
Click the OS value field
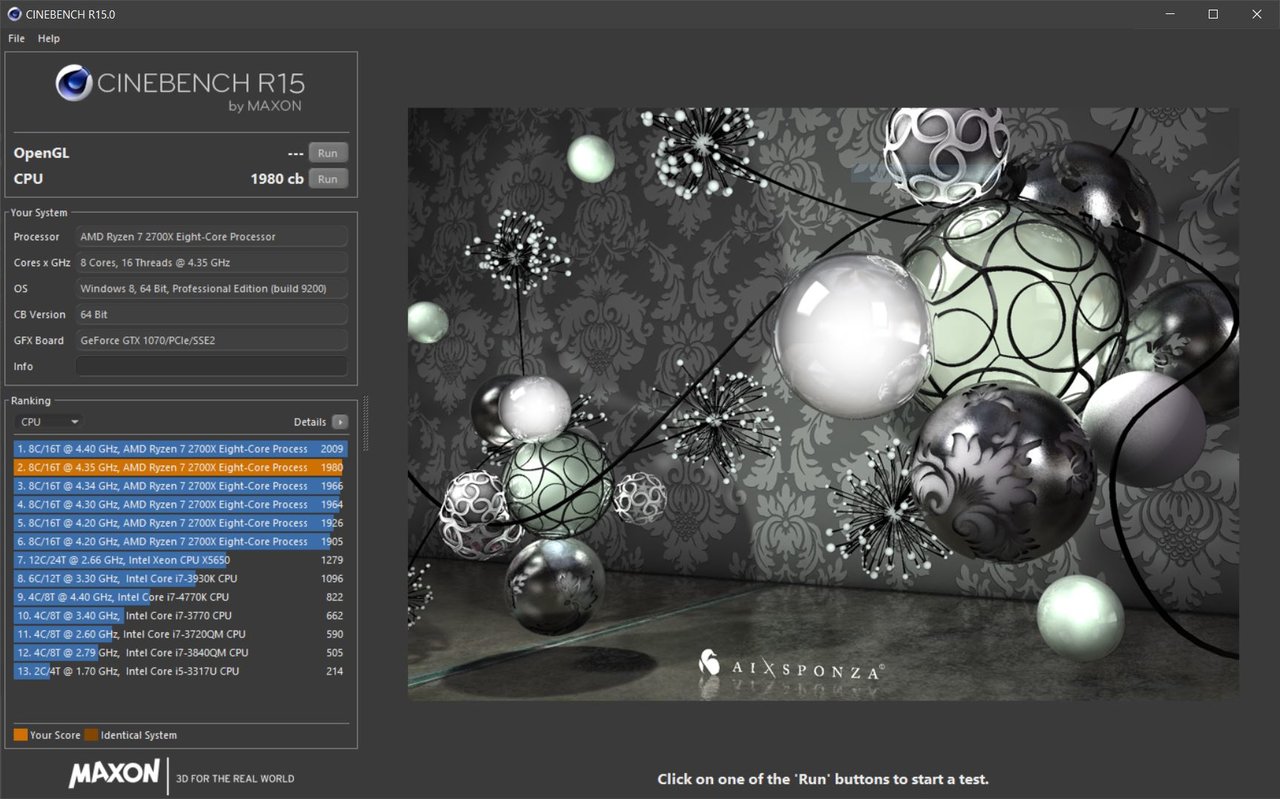coord(212,288)
